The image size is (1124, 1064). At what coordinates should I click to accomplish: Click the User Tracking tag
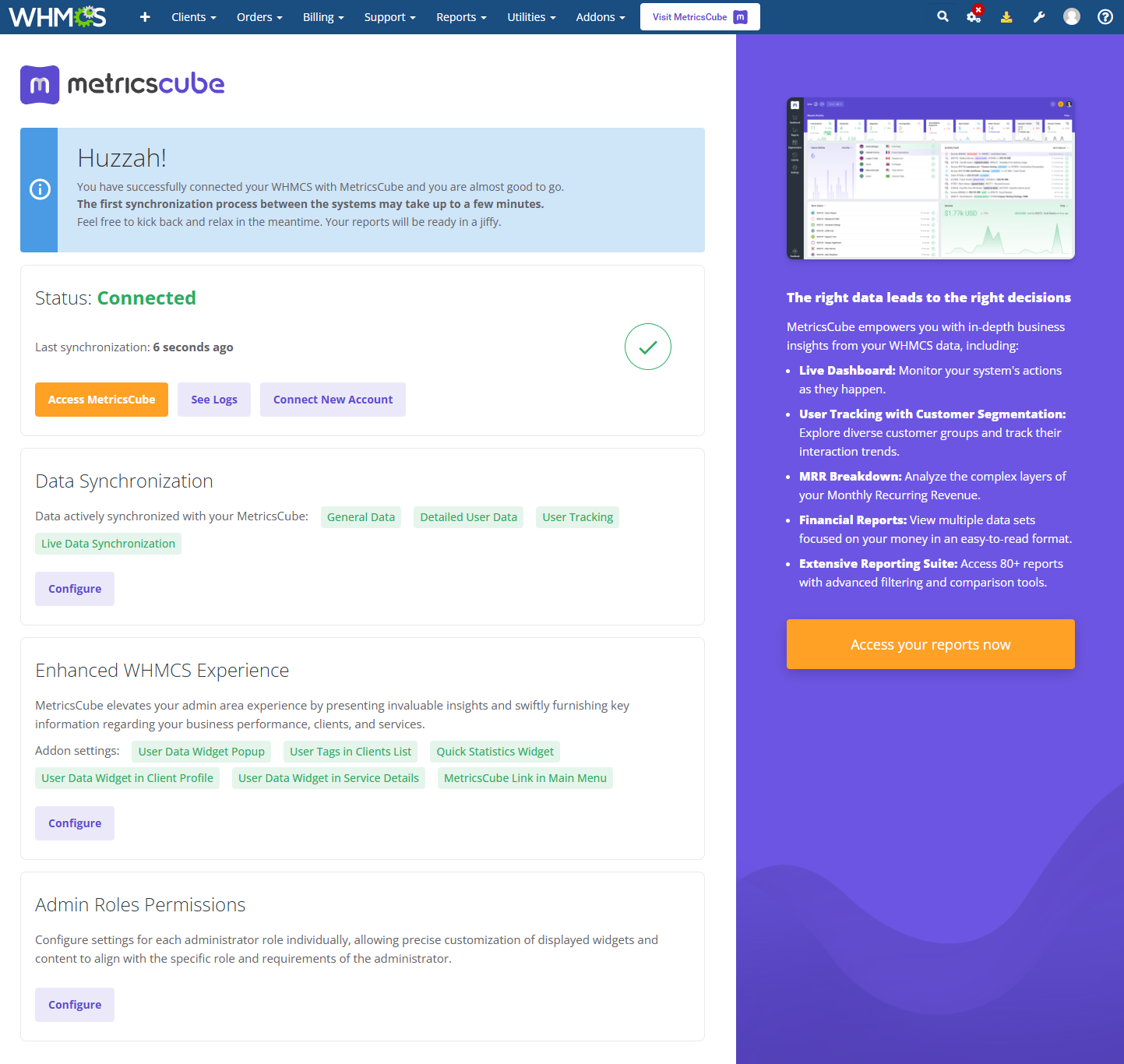click(578, 517)
